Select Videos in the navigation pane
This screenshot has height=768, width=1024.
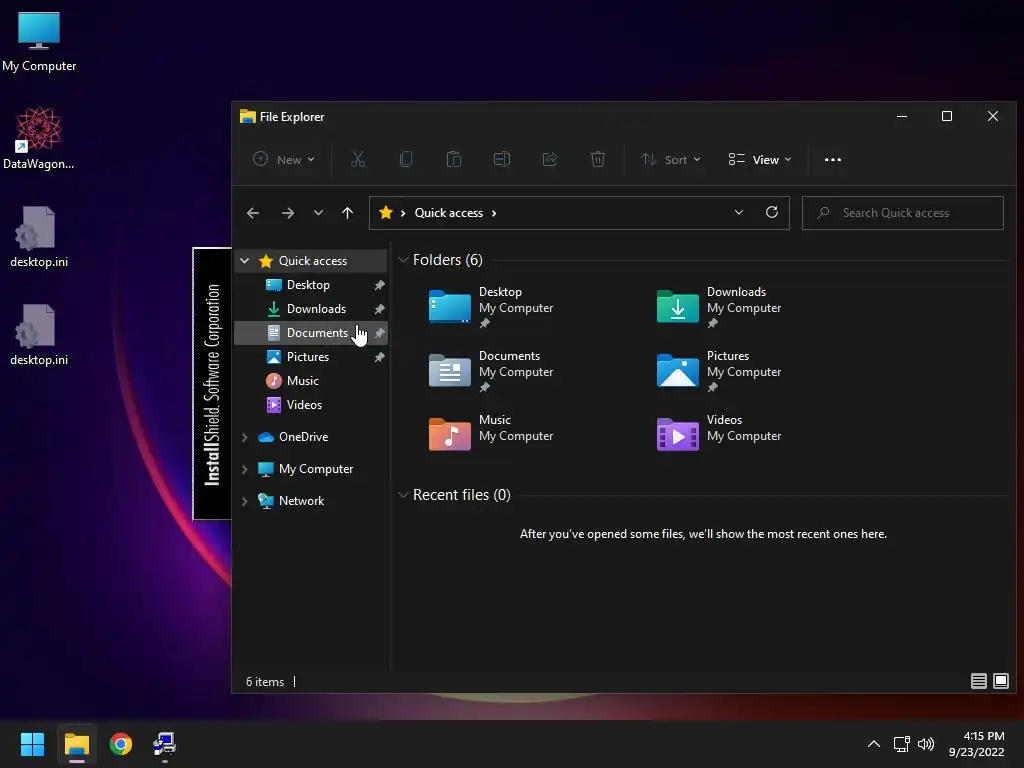[x=311, y=405]
